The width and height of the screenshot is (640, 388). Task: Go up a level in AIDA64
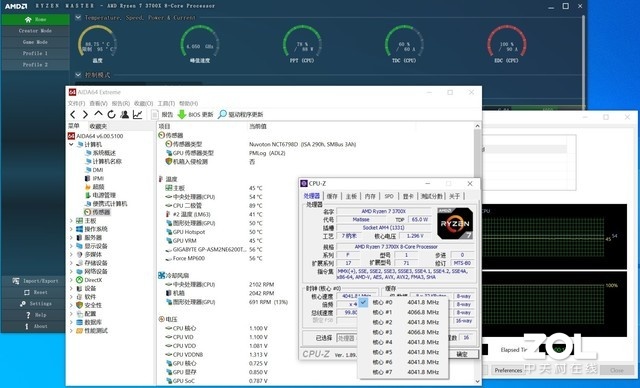pos(98,114)
